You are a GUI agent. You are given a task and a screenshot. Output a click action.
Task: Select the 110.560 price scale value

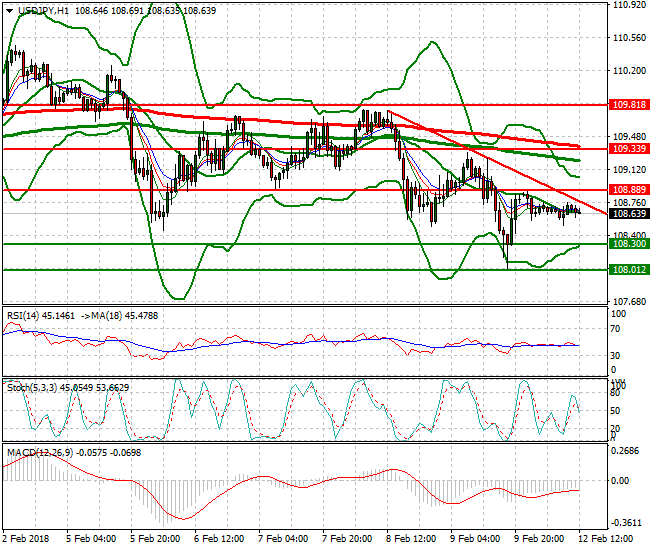pos(629,38)
